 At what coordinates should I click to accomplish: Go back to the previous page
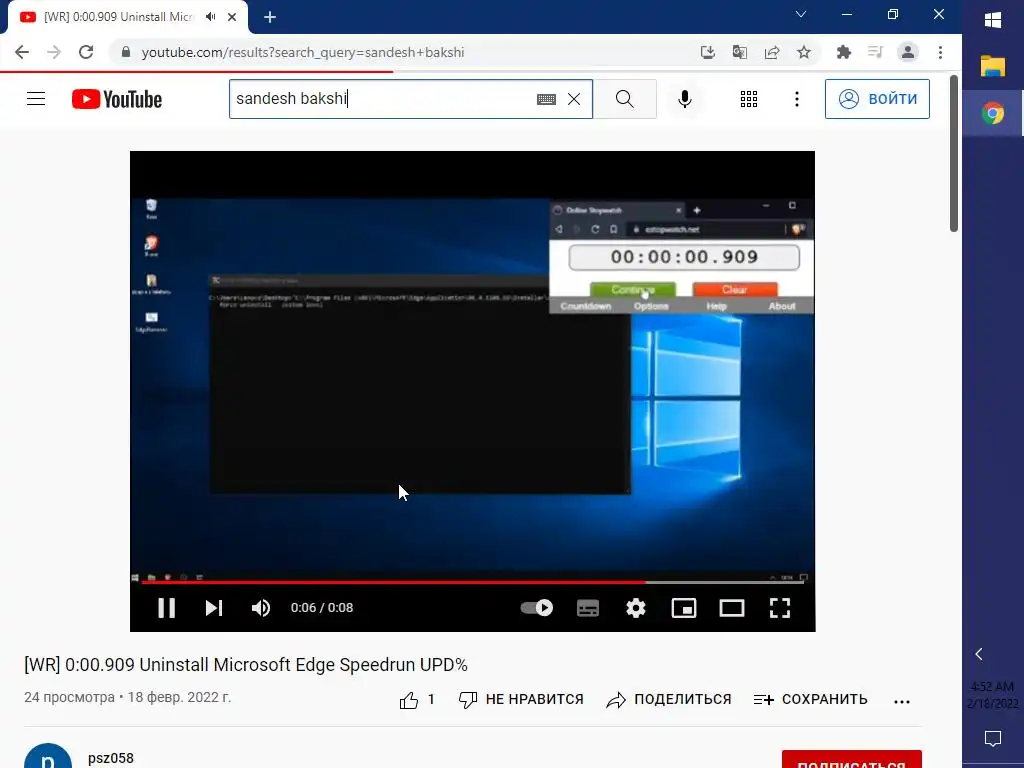click(22, 52)
